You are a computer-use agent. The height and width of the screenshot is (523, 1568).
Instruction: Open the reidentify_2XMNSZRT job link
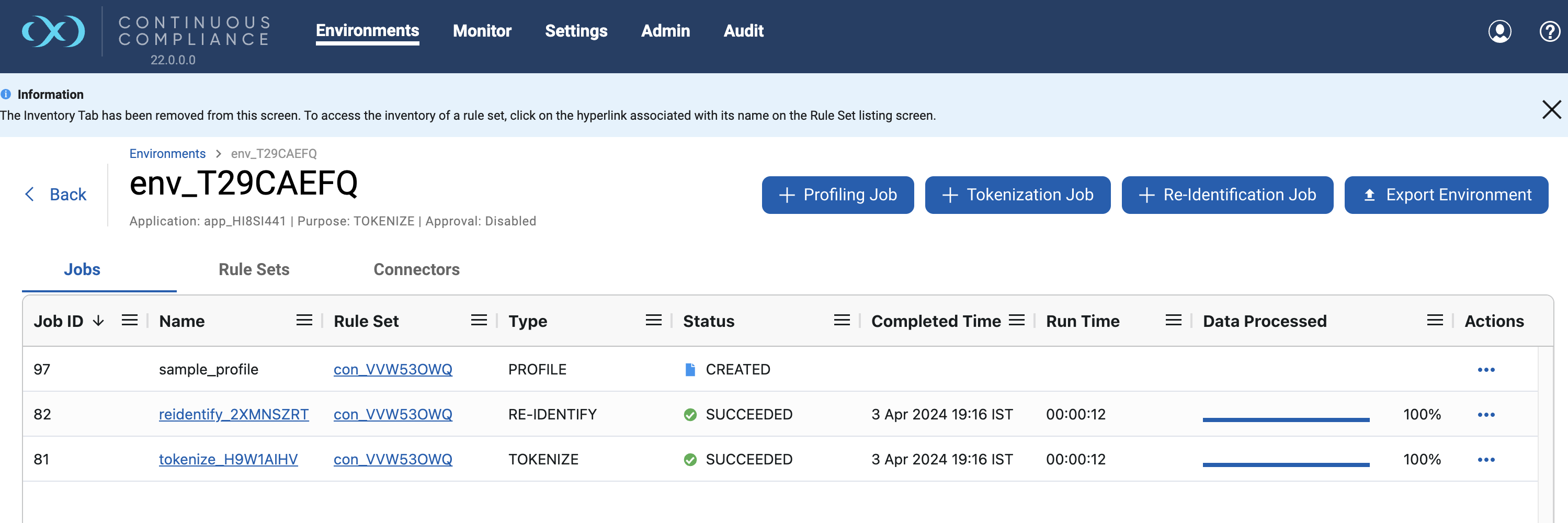click(x=234, y=414)
